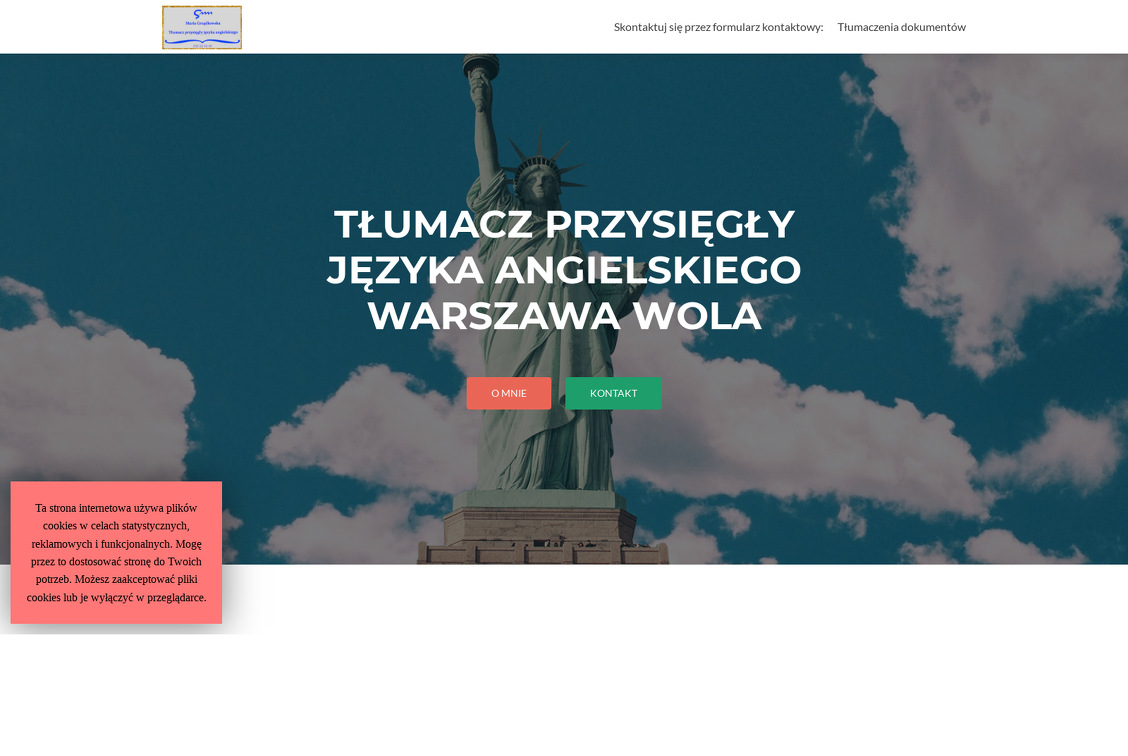Click the hero heading 'Tłumacz przysięgły języka angielskiego'
The width and height of the screenshot is (1128, 756).
pos(564,270)
